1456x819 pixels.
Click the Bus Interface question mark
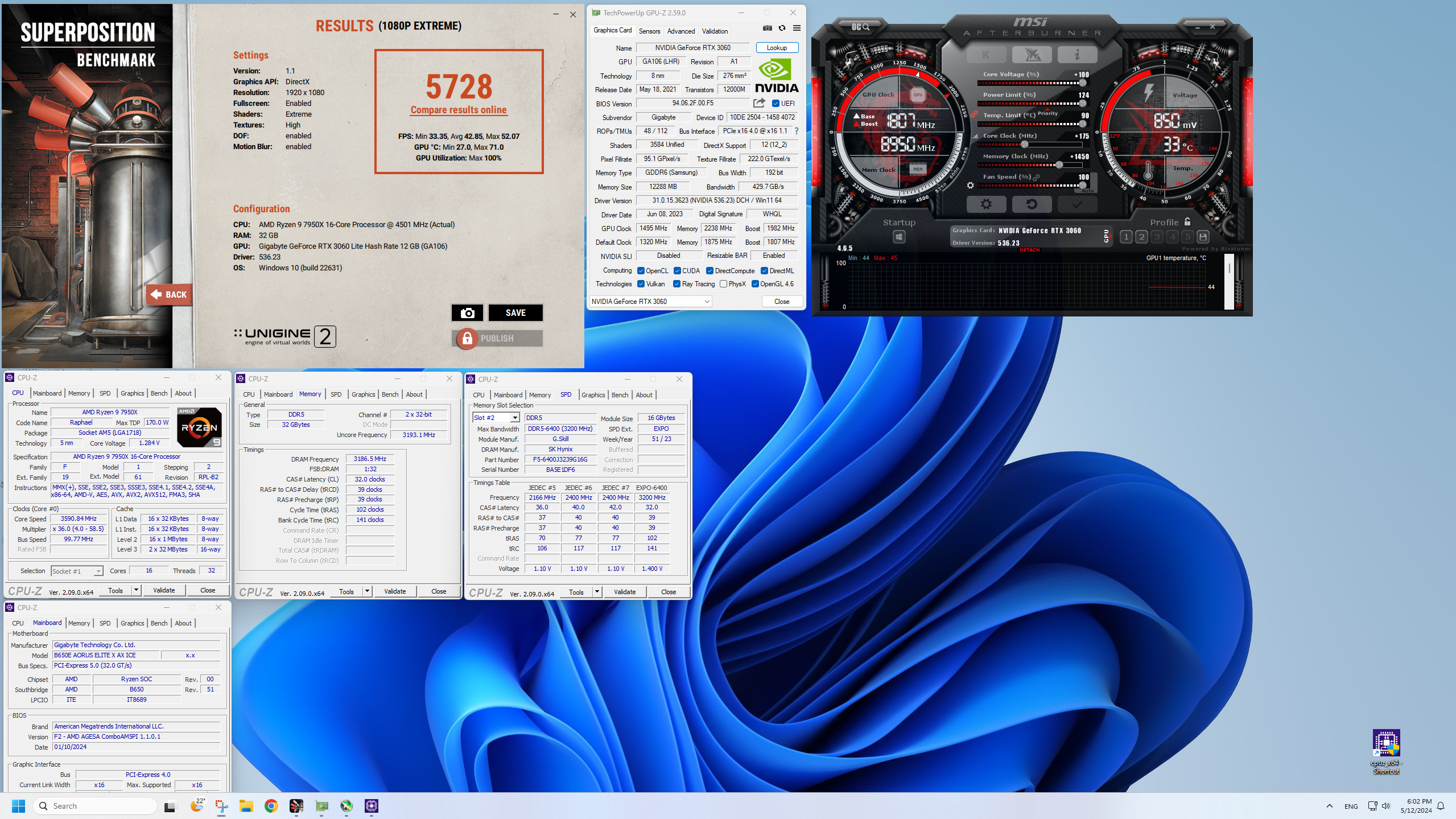coord(797,131)
